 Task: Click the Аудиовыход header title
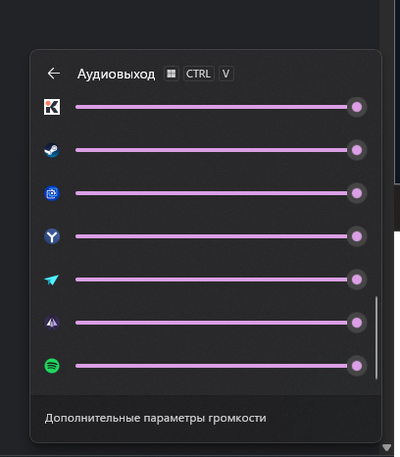(116, 74)
